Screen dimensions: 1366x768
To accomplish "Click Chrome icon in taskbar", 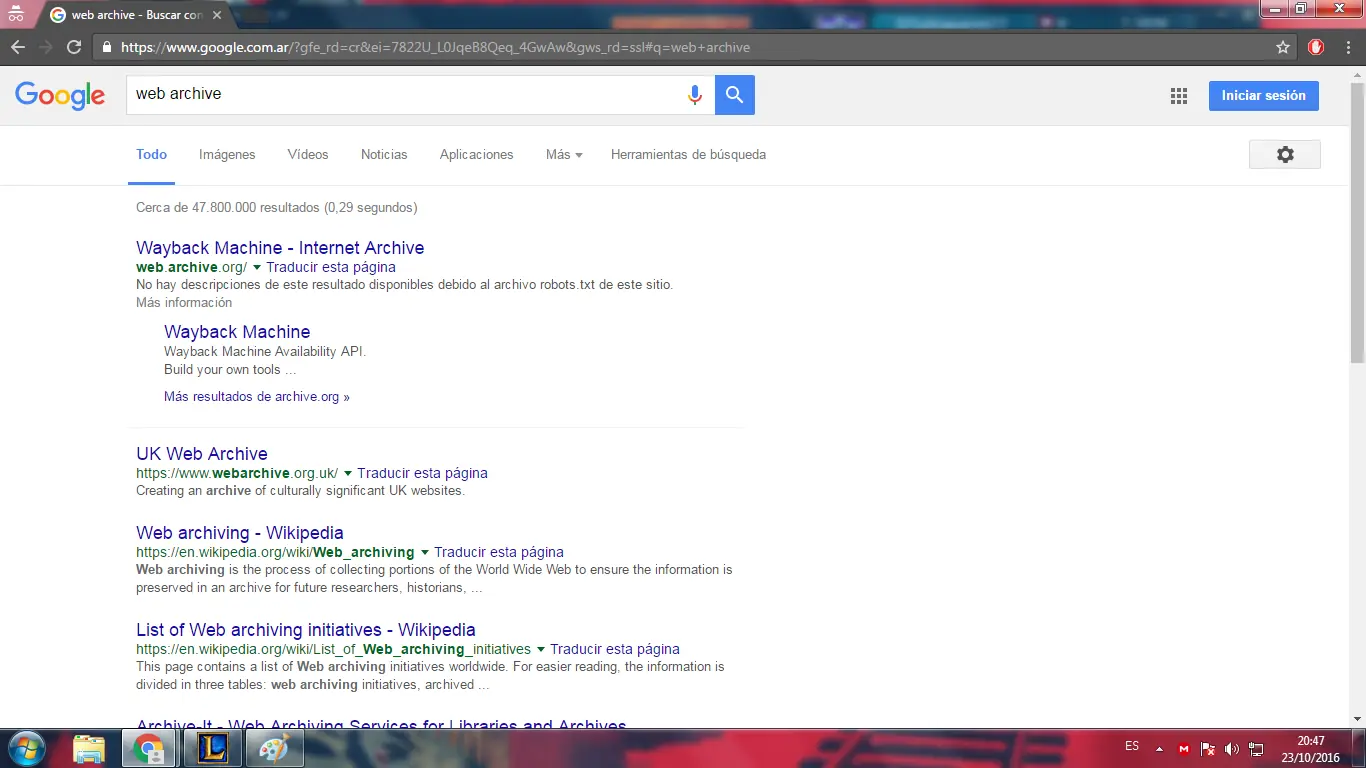I will pyautogui.click(x=149, y=749).
